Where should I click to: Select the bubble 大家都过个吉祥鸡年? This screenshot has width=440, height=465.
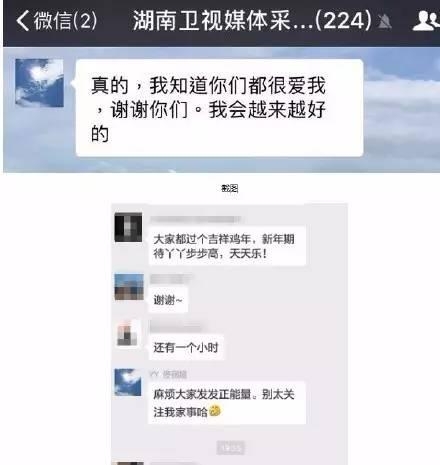click(x=227, y=246)
